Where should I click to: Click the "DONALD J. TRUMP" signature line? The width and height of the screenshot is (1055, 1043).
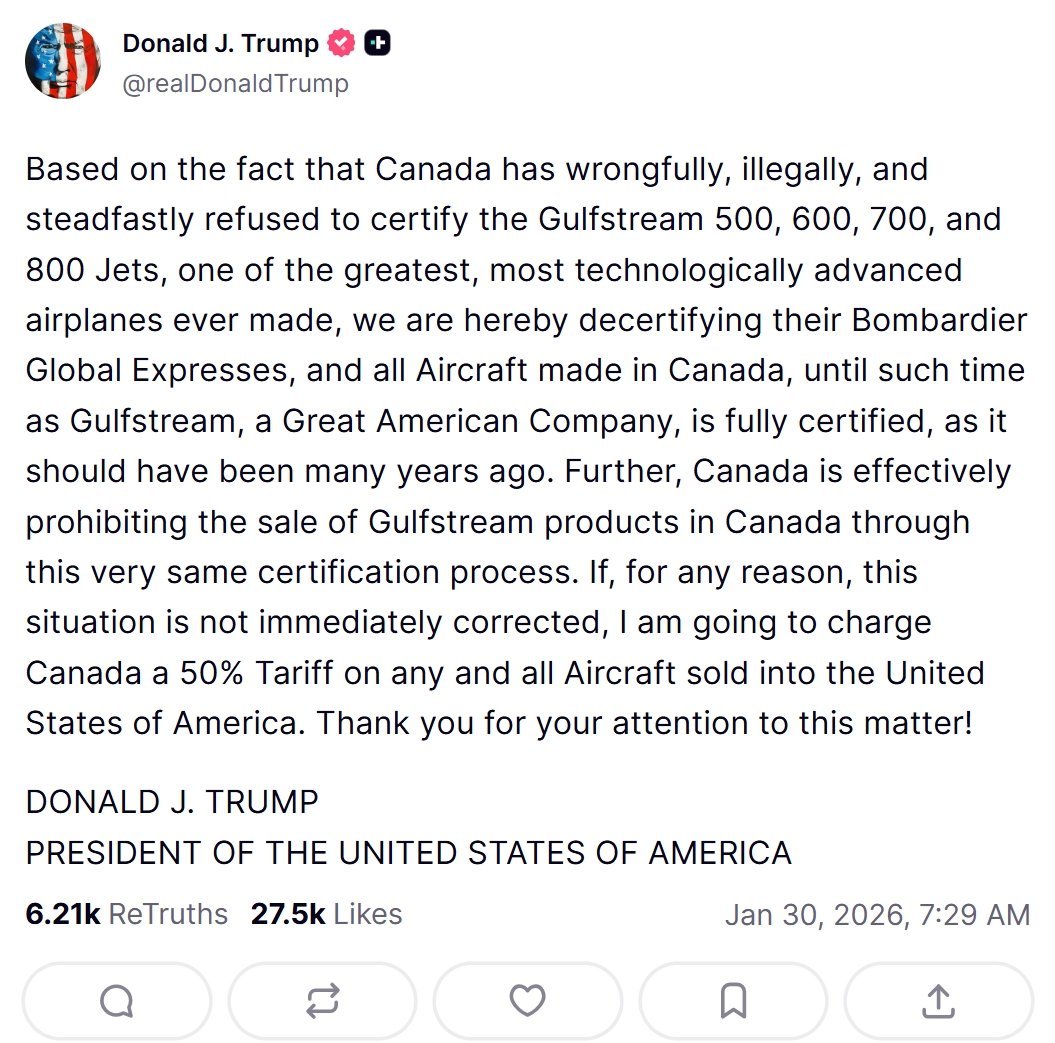(x=172, y=801)
